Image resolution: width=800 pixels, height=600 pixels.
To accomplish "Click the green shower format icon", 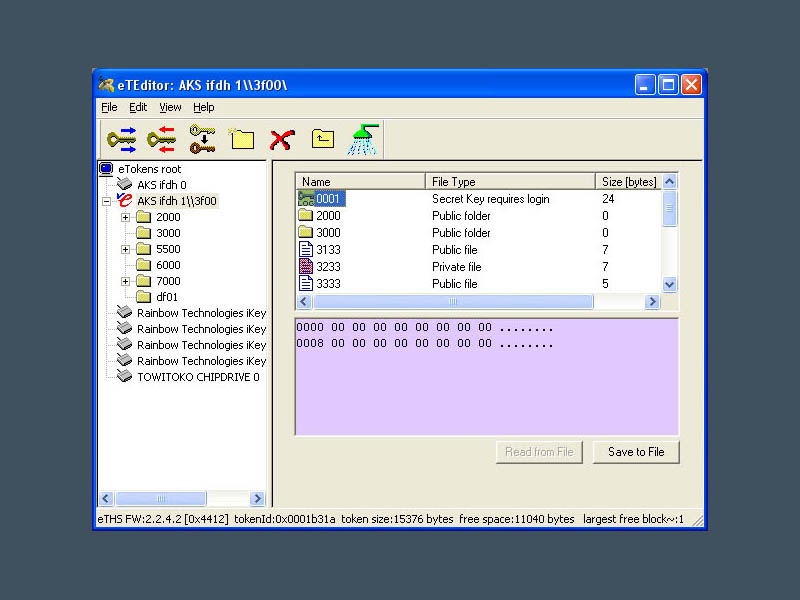I will (x=363, y=139).
